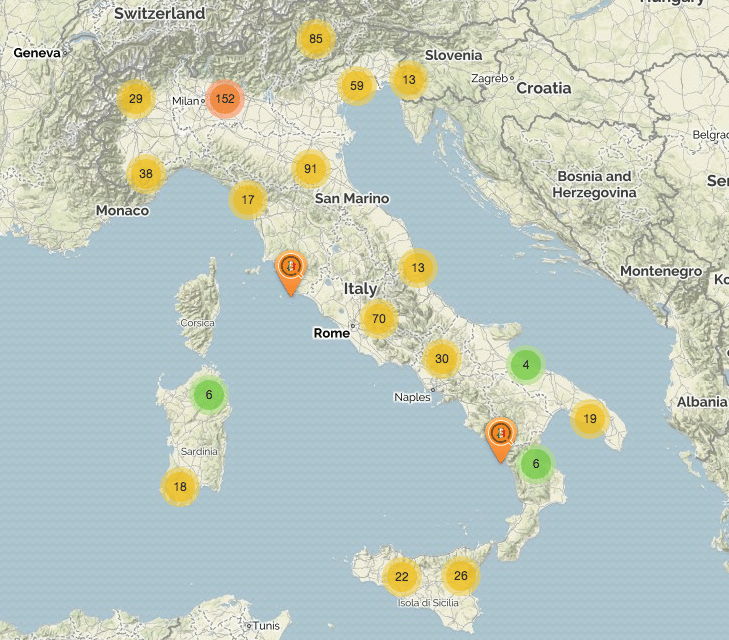Click the Zagreb city label
729x640 pixels.
(x=490, y=79)
